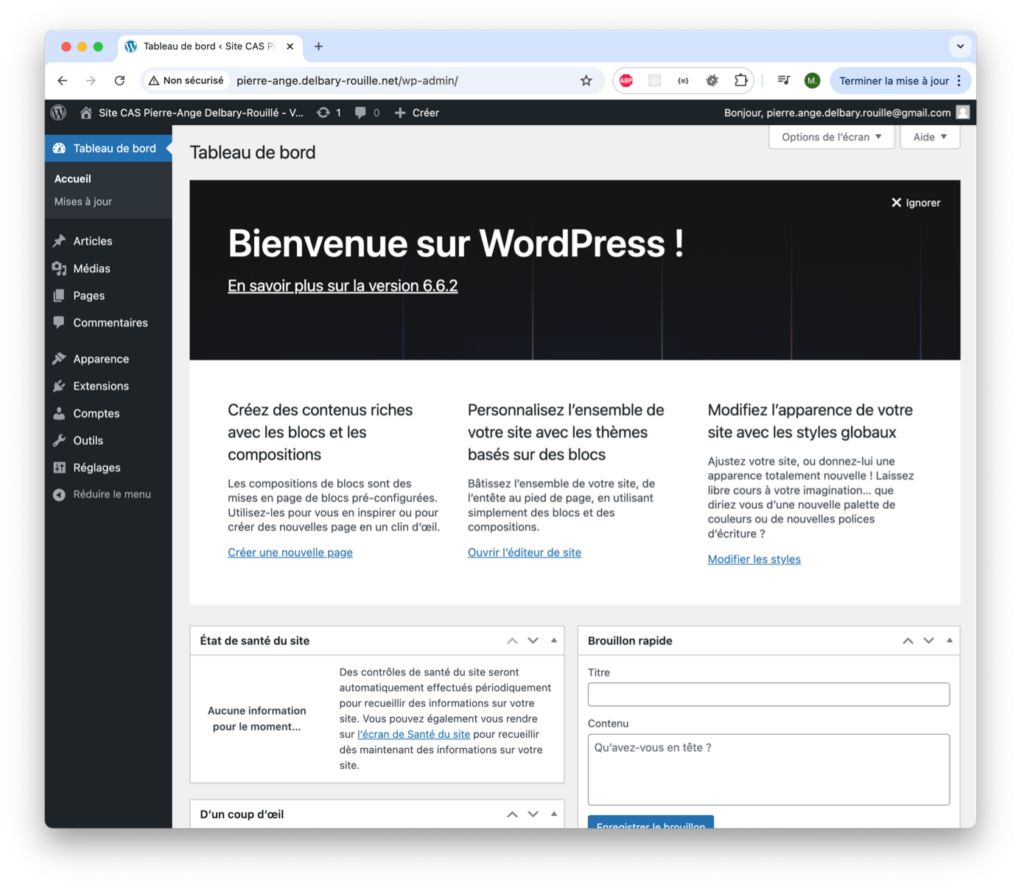
Task: Collapse the D'un coup d'œil panel
Action: pos(554,814)
